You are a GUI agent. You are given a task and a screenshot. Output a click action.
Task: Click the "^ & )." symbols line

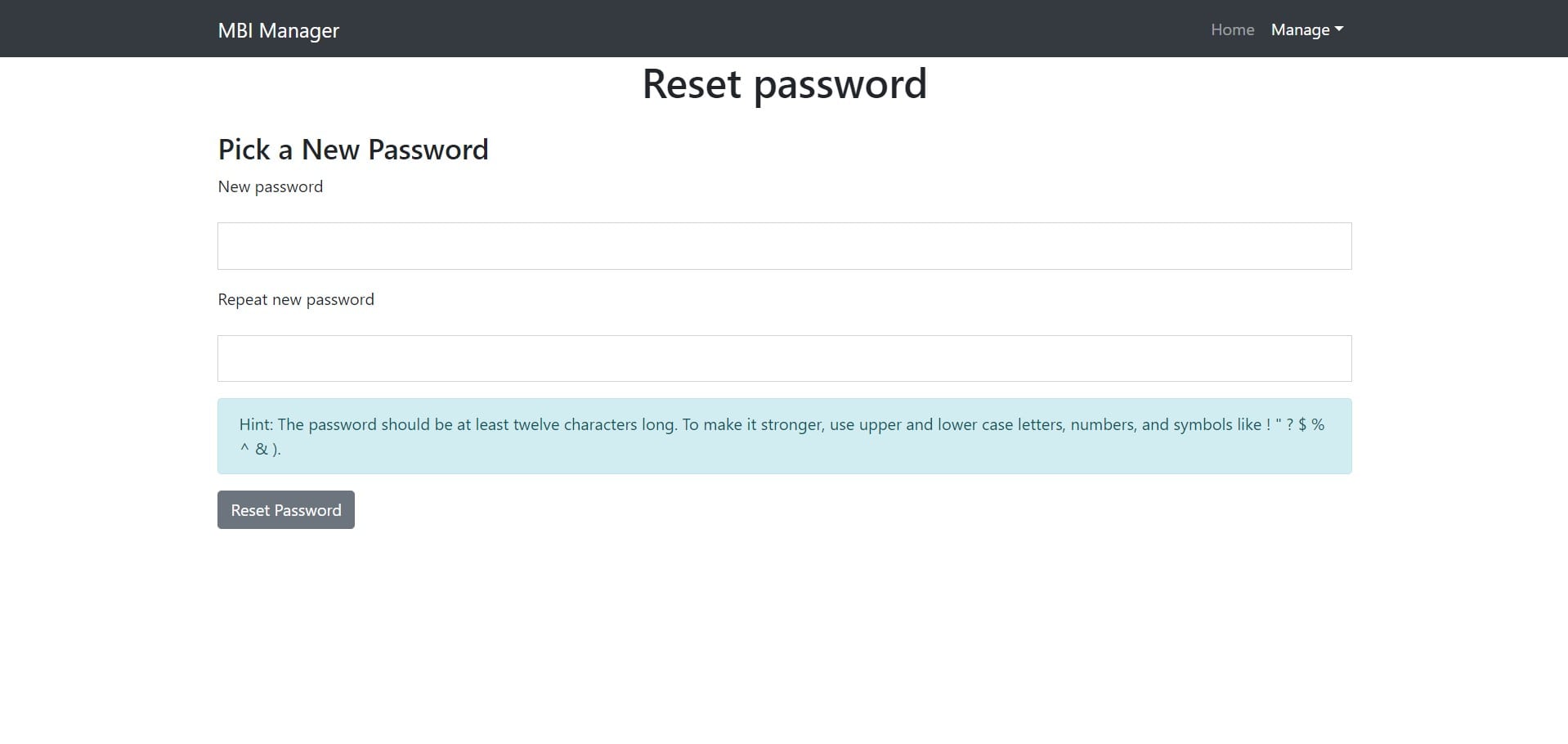click(x=260, y=449)
